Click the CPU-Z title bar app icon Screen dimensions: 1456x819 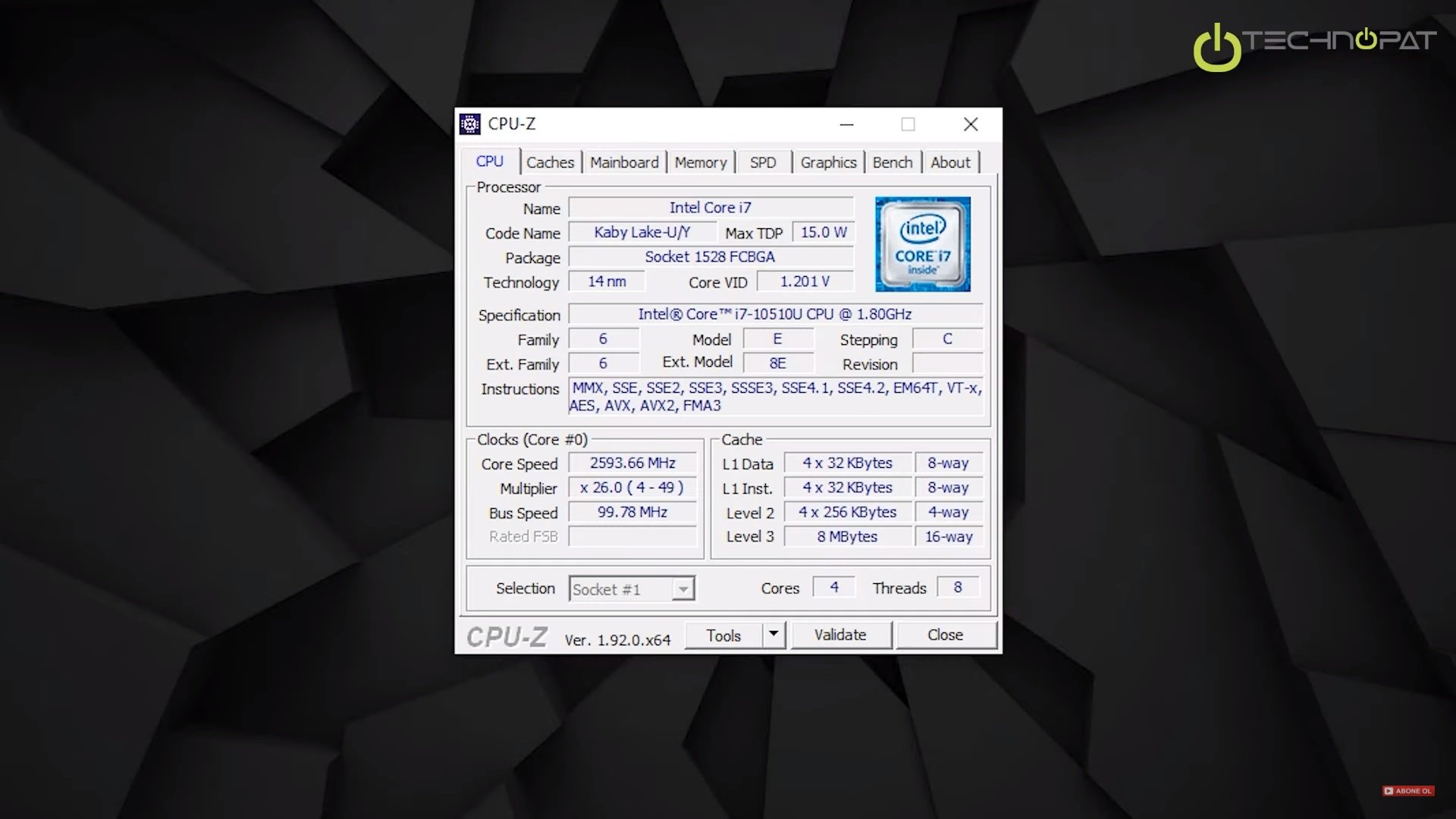470,124
